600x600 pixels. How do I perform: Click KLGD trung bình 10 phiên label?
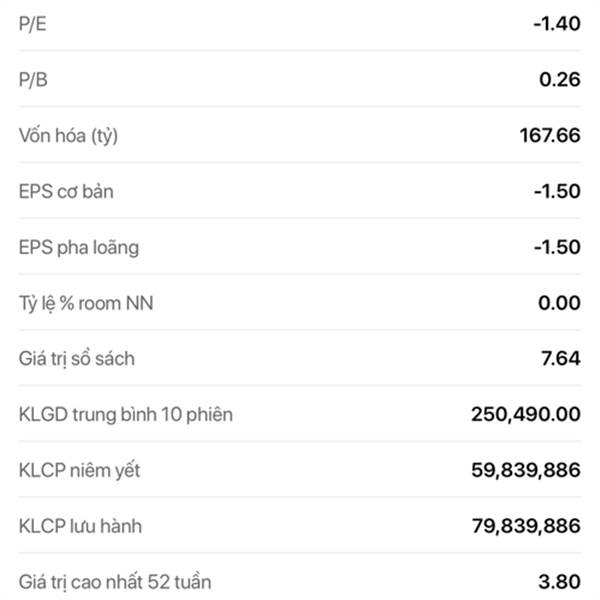tap(126, 413)
